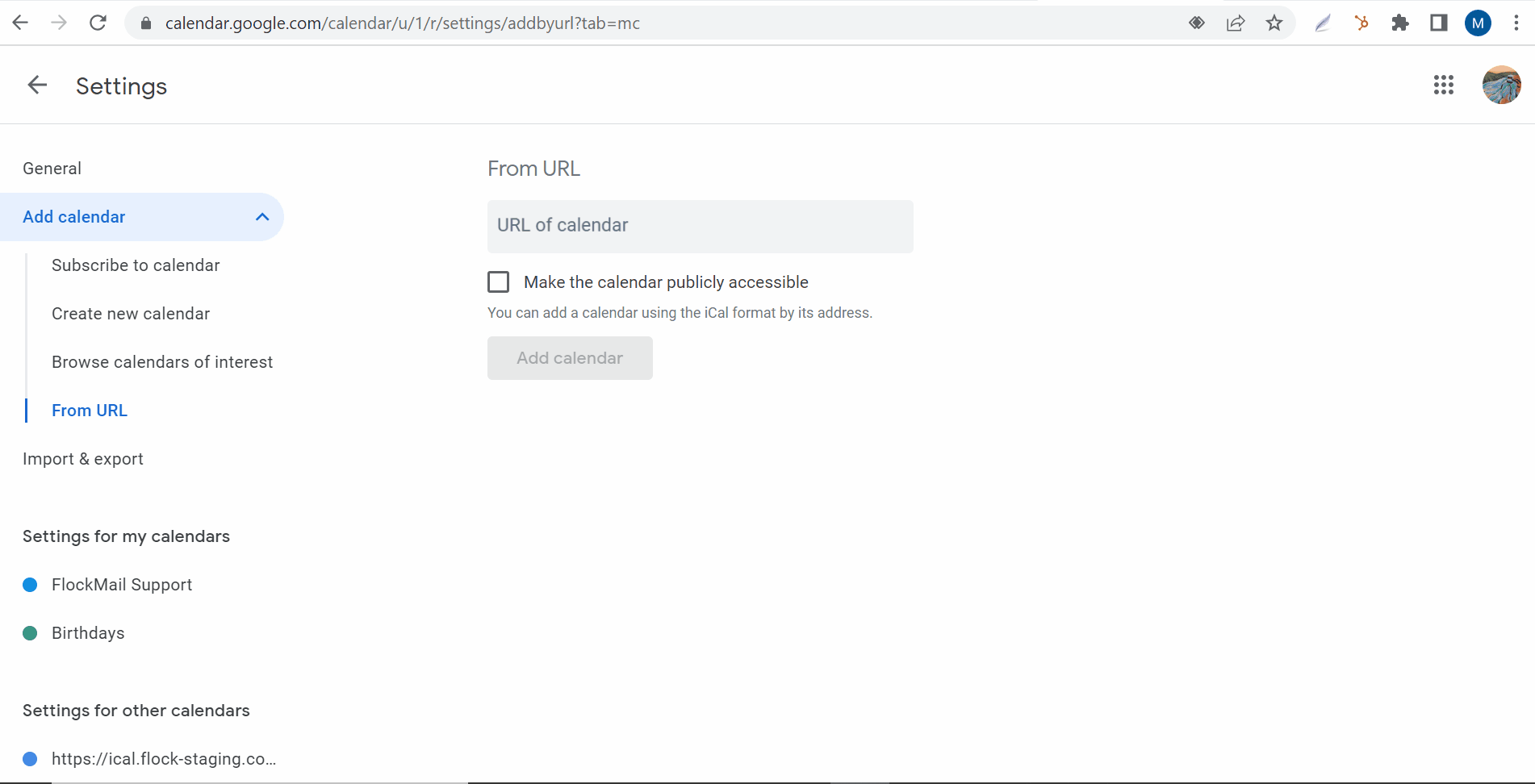Collapse the Add calendar section chevron
The image size is (1535, 784).
(261, 216)
